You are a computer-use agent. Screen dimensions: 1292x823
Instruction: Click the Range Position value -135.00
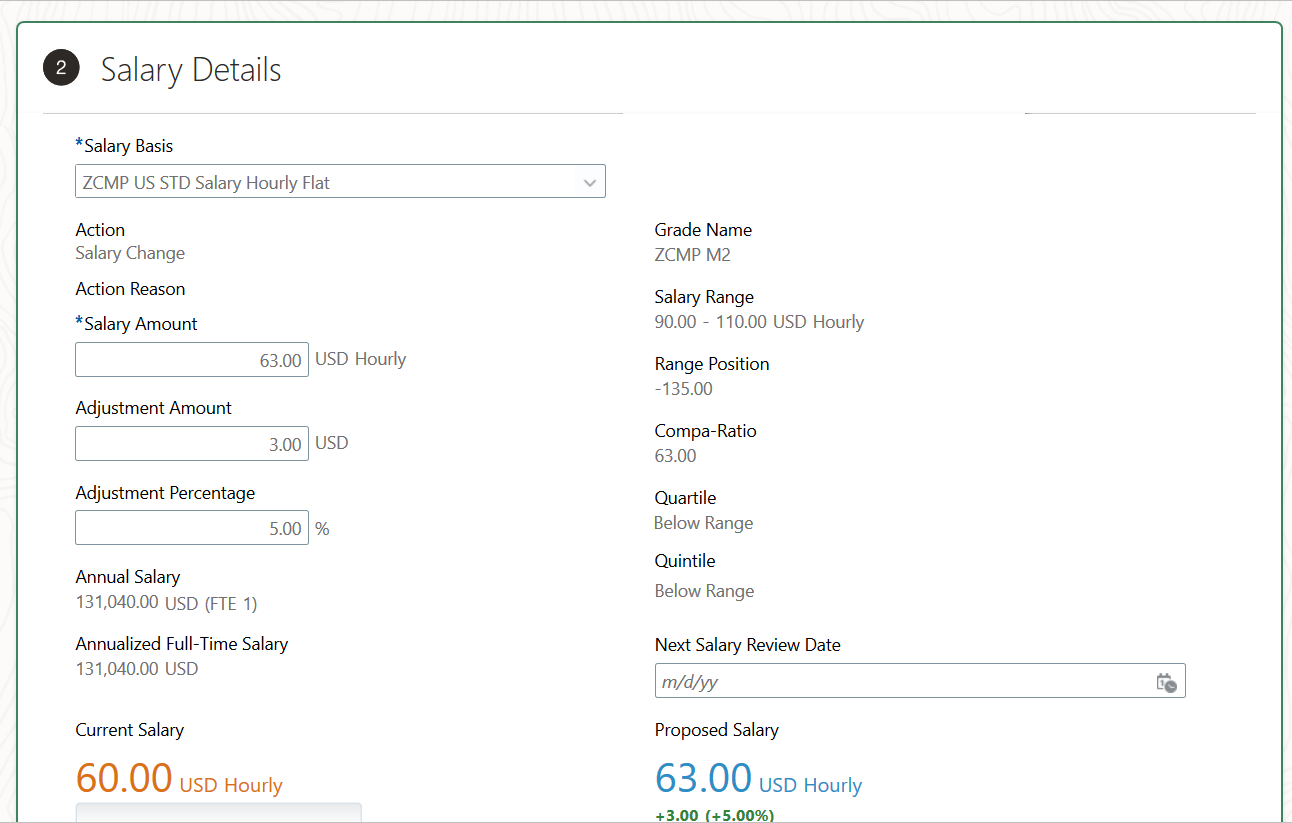683,389
